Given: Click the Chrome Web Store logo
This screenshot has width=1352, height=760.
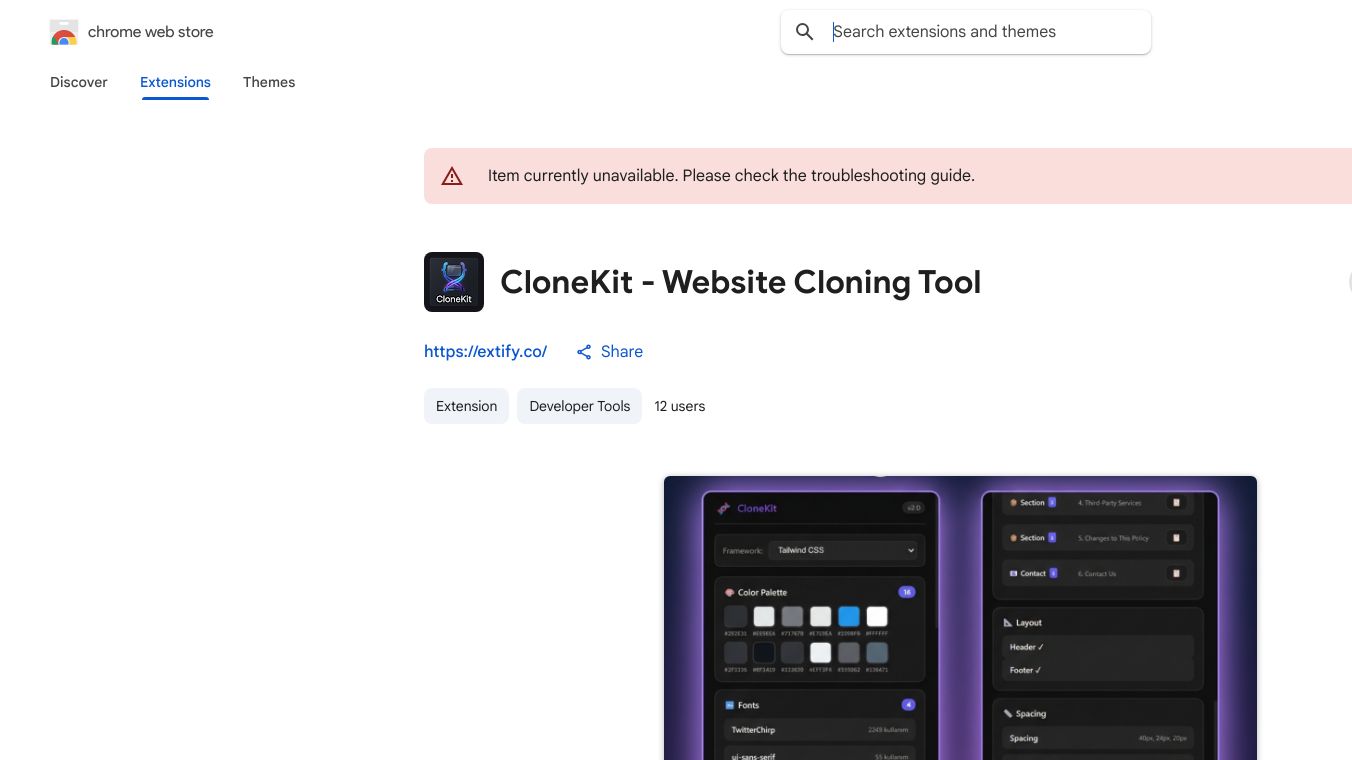Looking at the screenshot, I should coord(63,31).
